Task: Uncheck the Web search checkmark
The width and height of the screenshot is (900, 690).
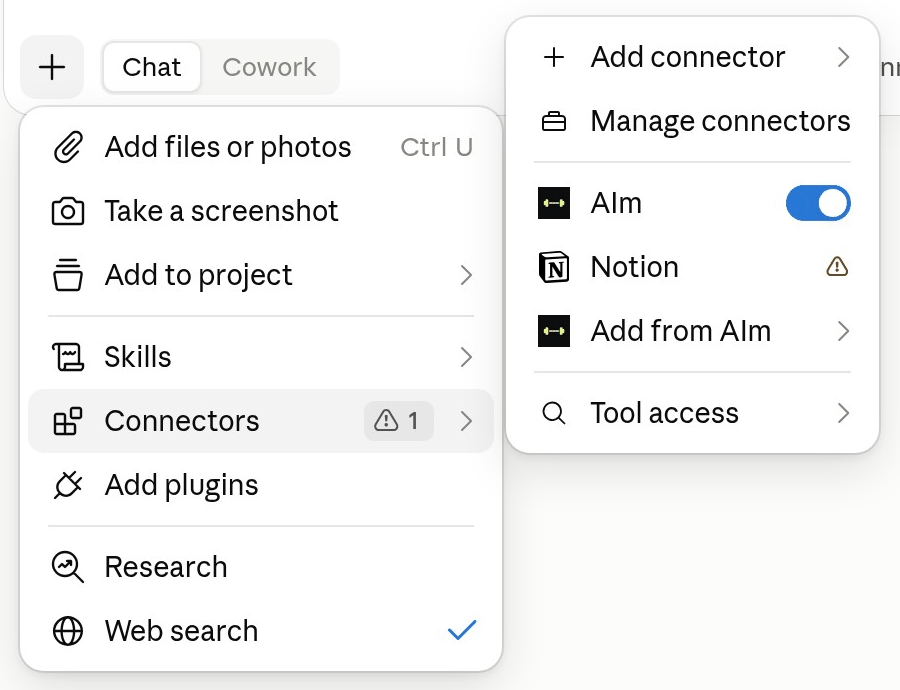Action: pyautogui.click(x=462, y=630)
